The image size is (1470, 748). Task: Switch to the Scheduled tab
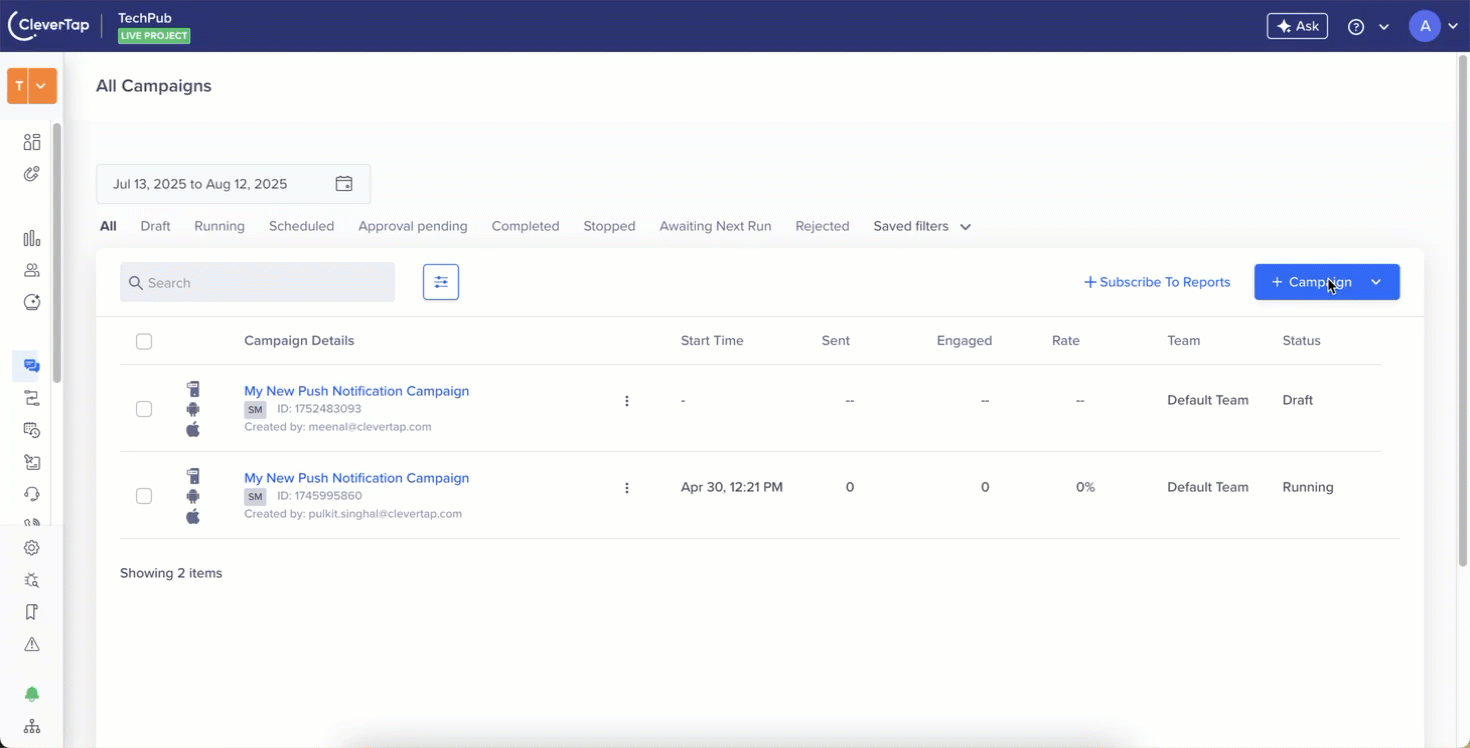point(301,226)
